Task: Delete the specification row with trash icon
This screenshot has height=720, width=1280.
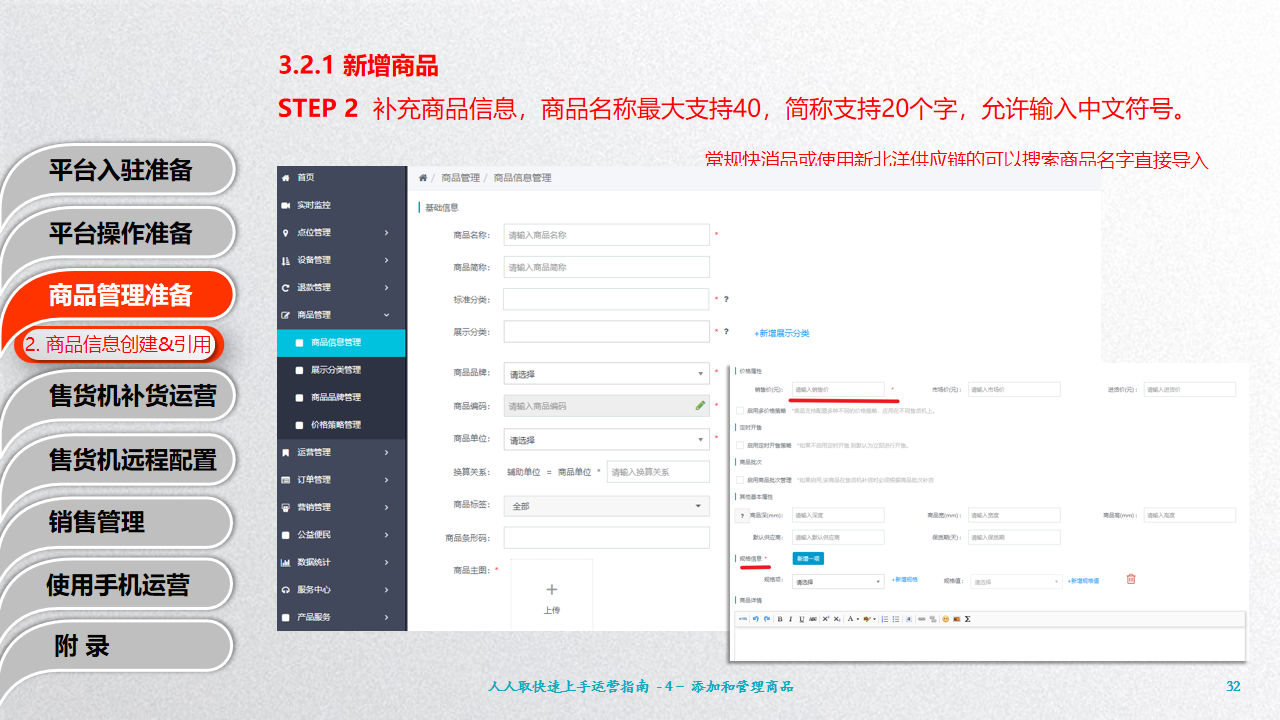Action: (x=1131, y=578)
